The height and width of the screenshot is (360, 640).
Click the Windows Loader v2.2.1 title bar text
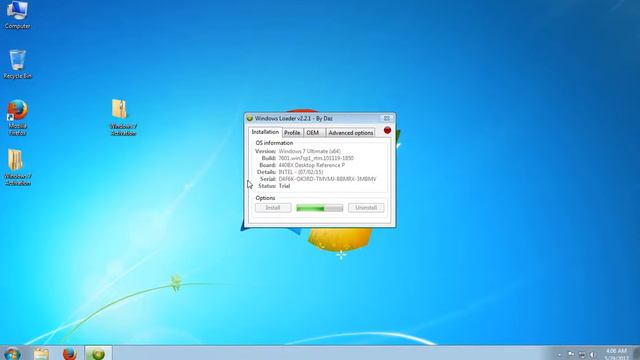coord(293,118)
